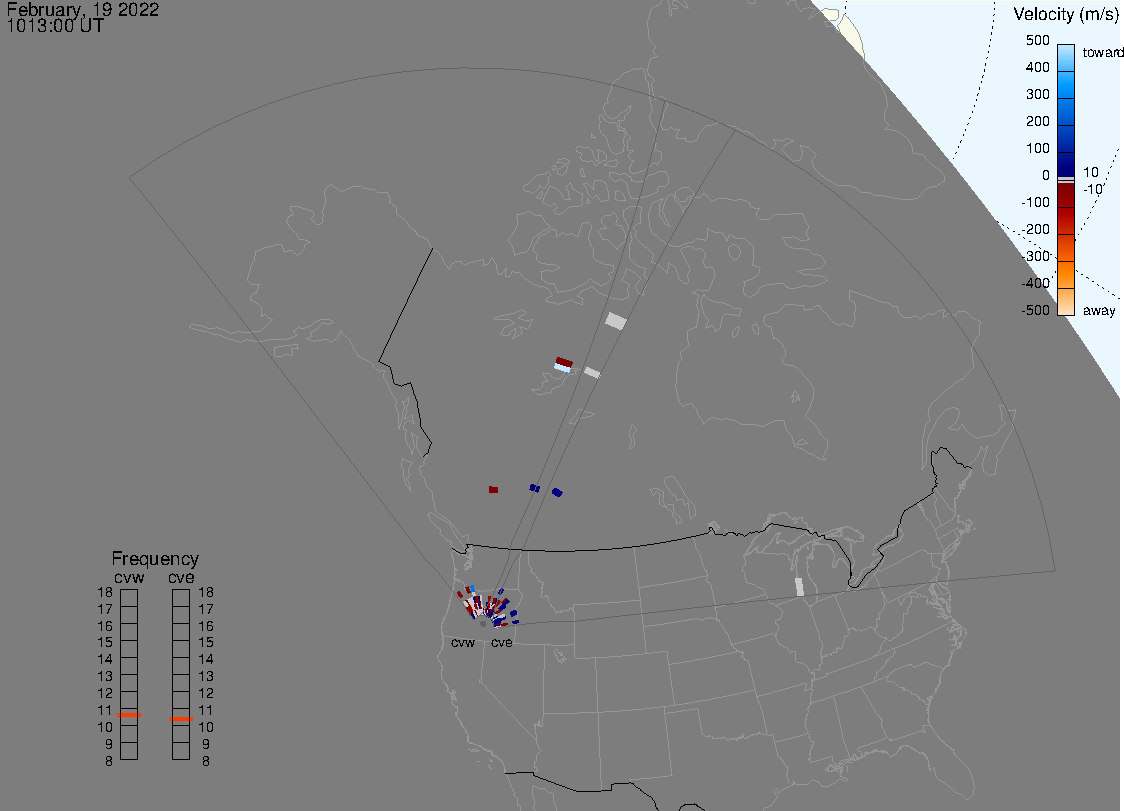1124x811 pixels.
Task: Click the 18 label left of cvw bar
Action: click(x=105, y=592)
